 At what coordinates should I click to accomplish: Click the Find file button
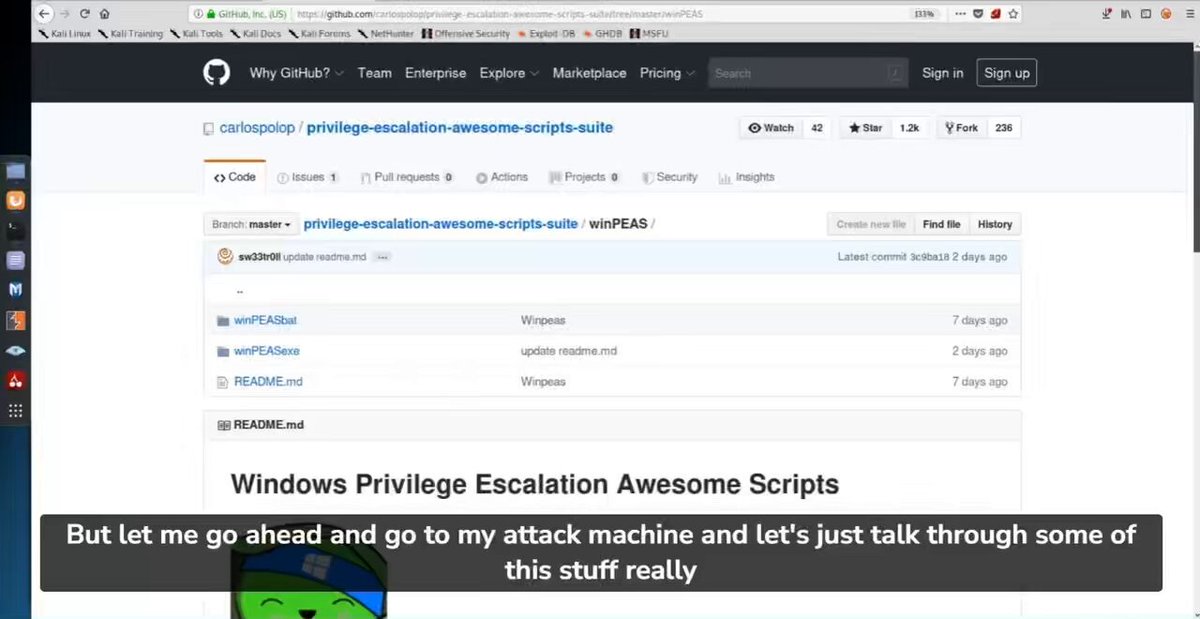tap(941, 225)
